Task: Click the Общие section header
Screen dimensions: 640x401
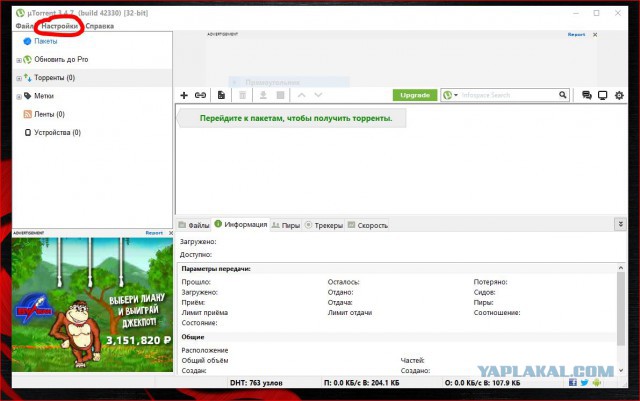Action: (193, 337)
